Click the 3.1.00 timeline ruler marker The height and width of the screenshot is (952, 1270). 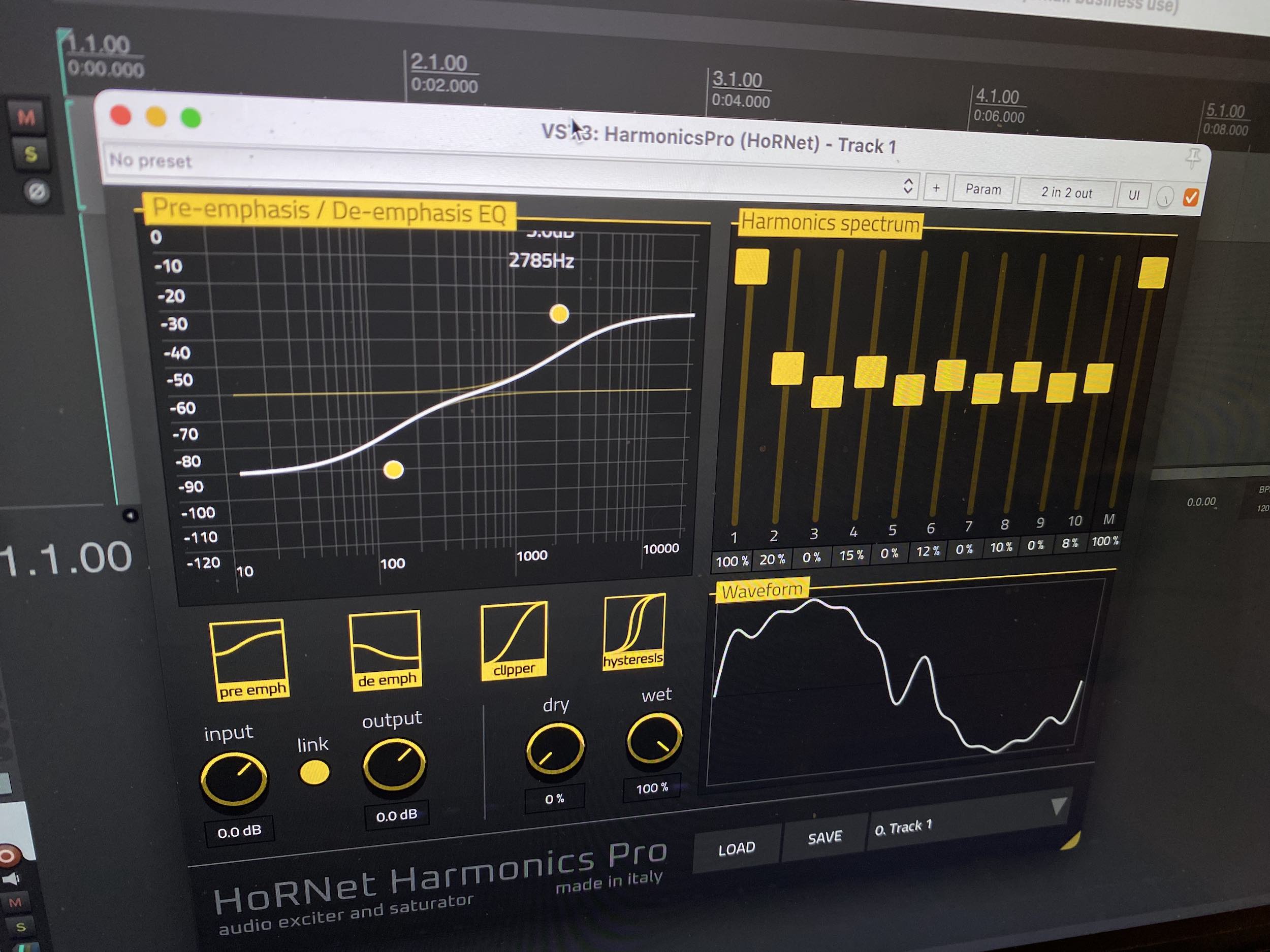[x=737, y=80]
